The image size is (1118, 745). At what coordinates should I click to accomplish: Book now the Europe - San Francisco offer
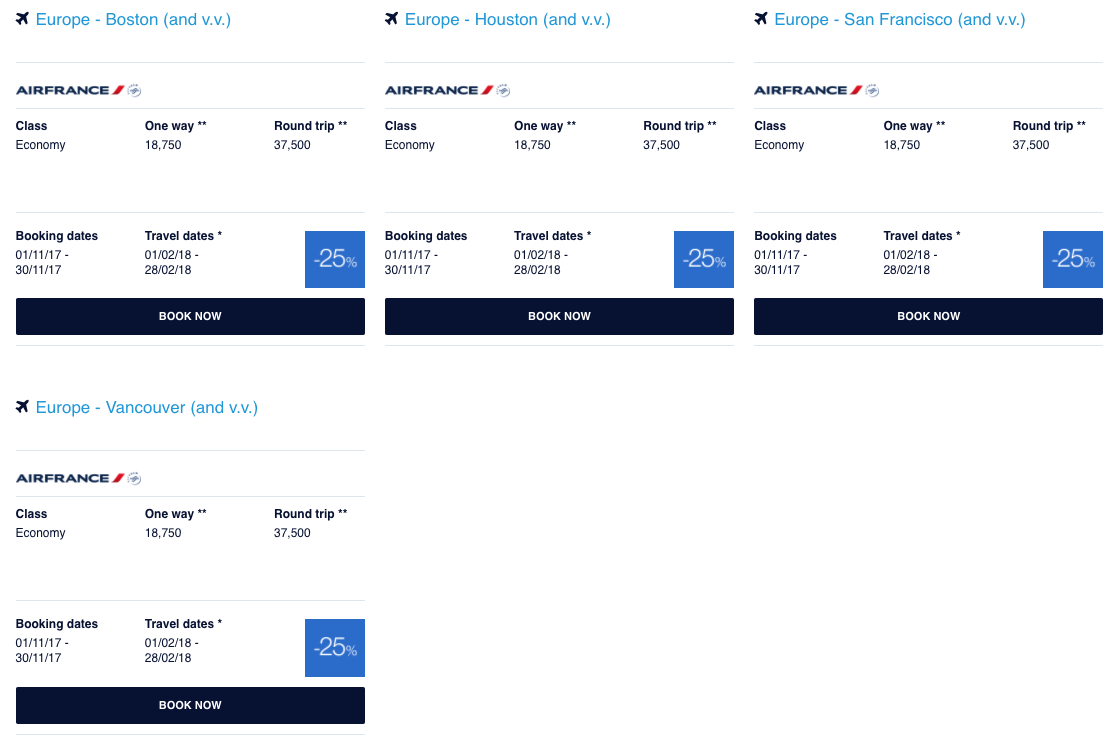point(928,317)
